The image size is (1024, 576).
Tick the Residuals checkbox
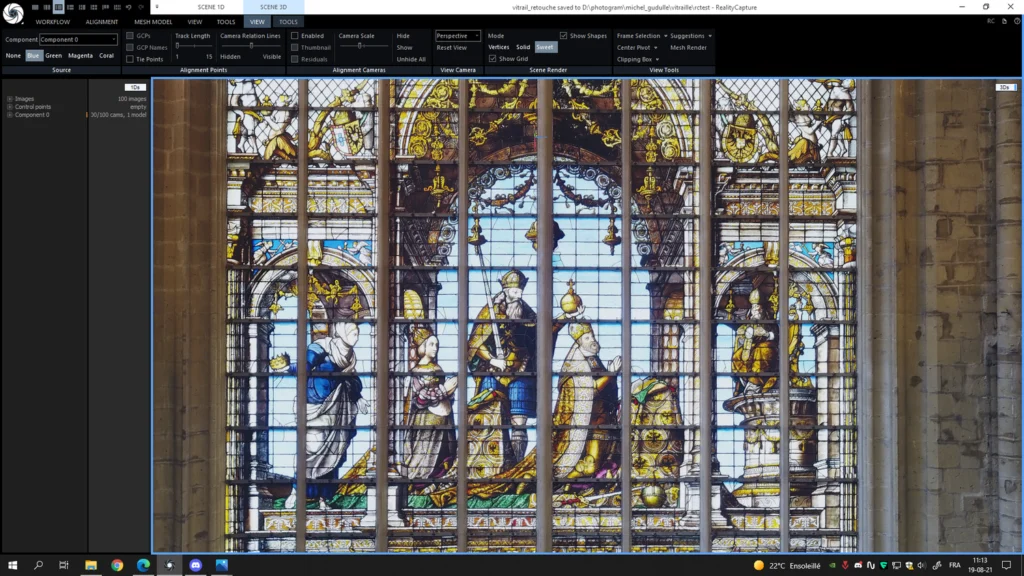(295, 59)
